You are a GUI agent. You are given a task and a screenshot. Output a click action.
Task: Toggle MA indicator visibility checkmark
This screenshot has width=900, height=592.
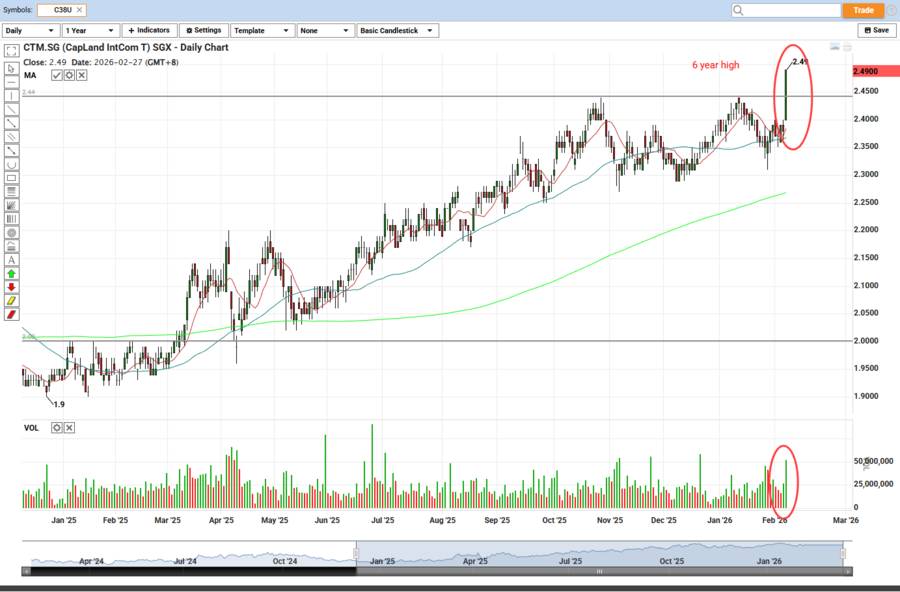pyautogui.click(x=57, y=75)
